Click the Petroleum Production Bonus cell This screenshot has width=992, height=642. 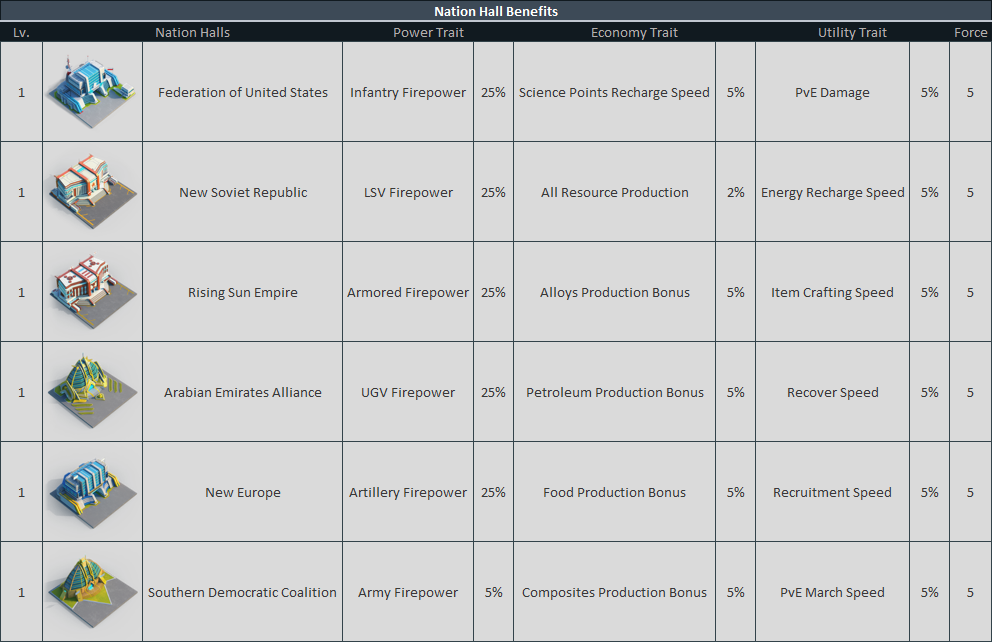click(x=614, y=392)
